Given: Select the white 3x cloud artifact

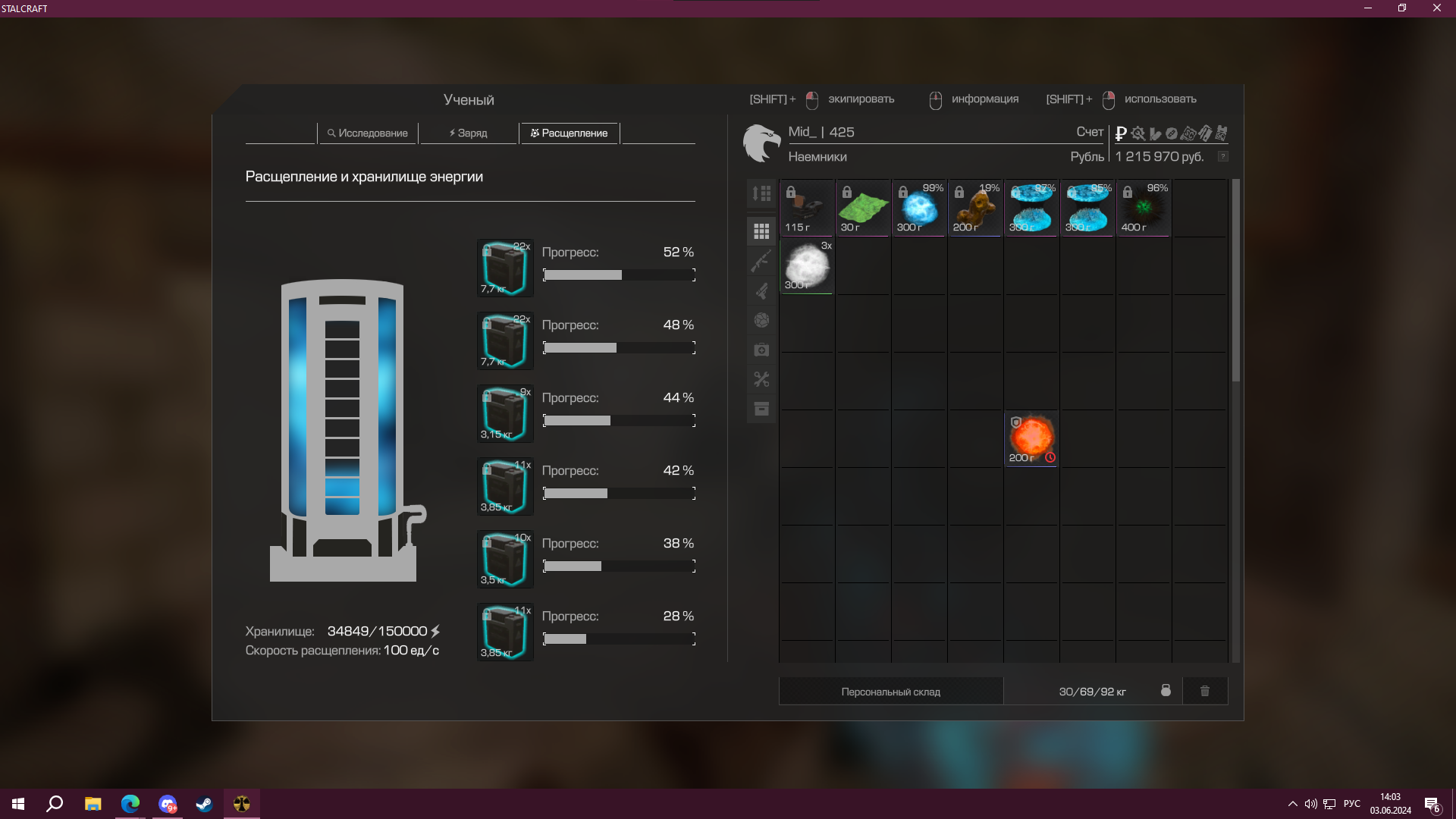Looking at the screenshot, I should pos(807,266).
